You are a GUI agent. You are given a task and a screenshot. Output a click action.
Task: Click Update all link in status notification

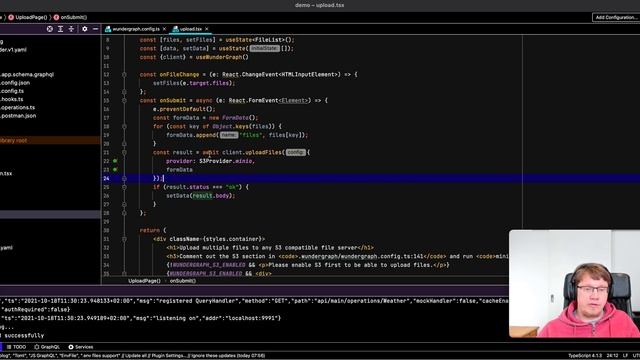point(135,356)
